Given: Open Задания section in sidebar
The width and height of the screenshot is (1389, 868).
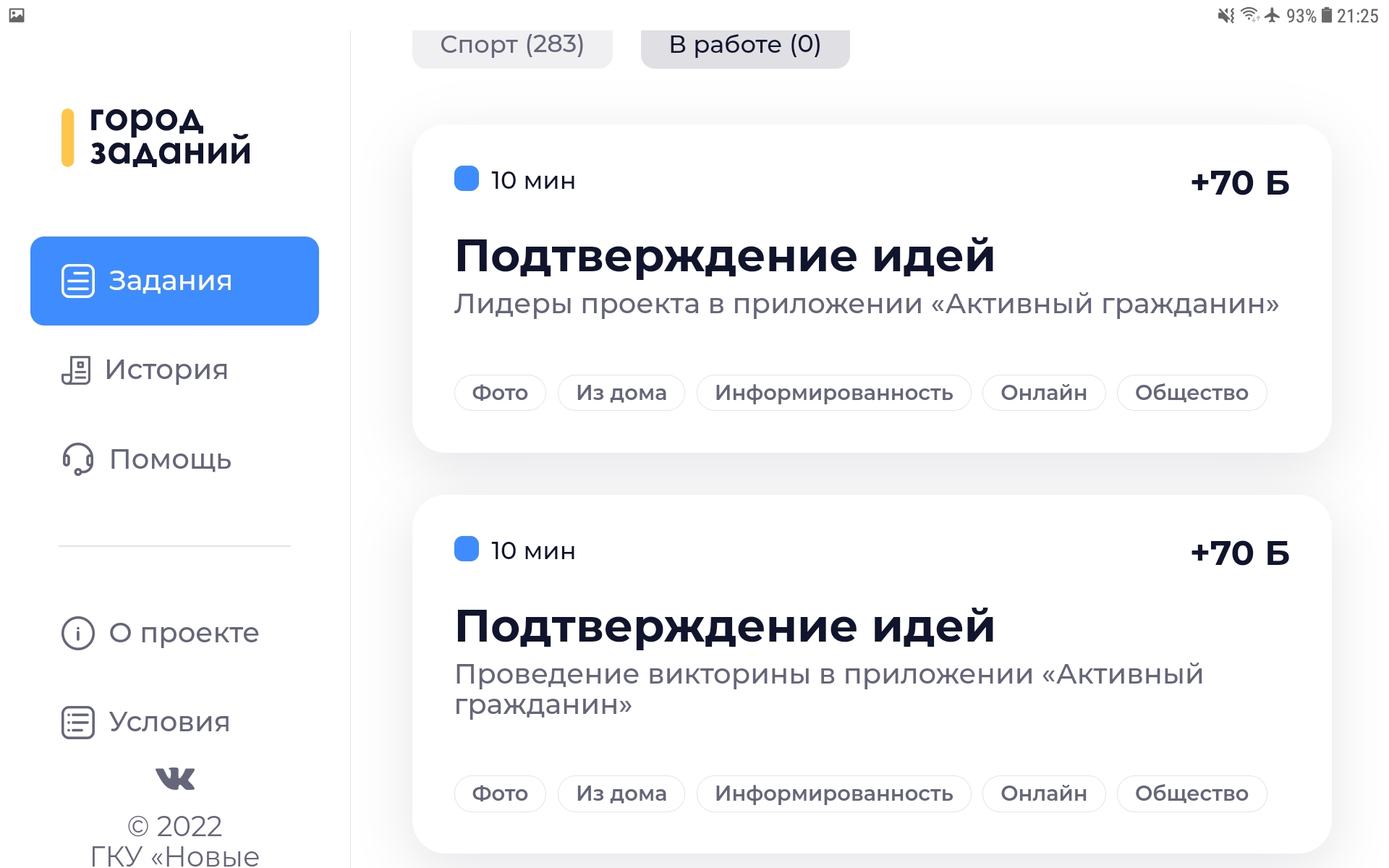Looking at the screenshot, I should coord(174,281).
